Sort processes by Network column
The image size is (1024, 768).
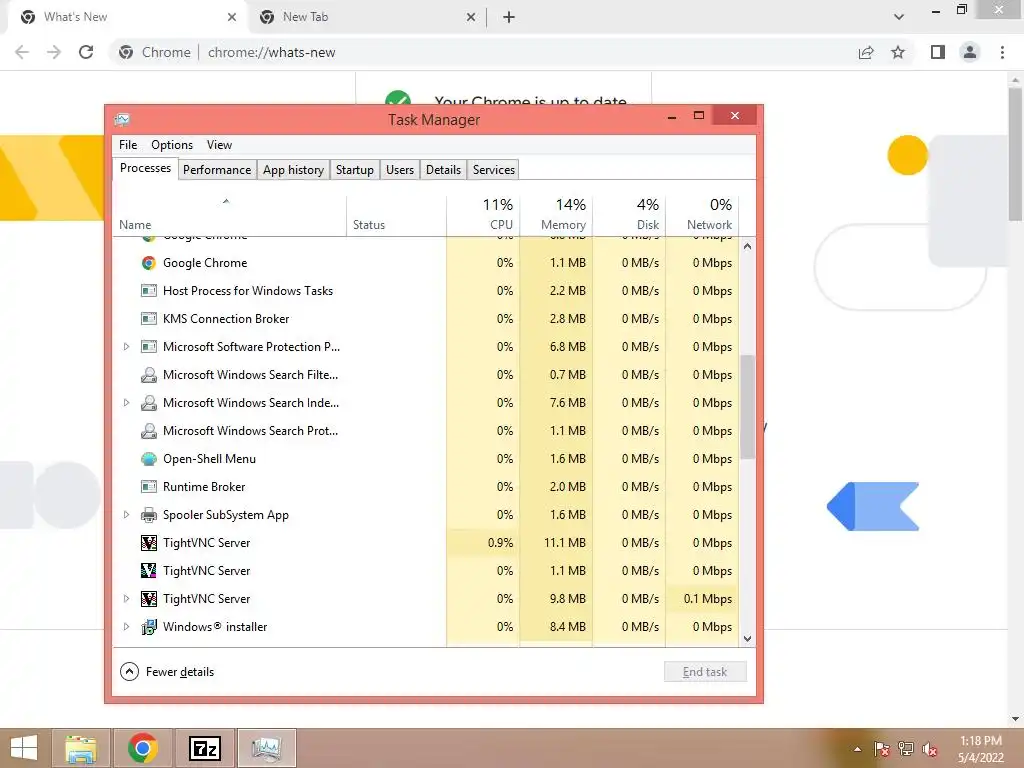click(x=702, y=216)
